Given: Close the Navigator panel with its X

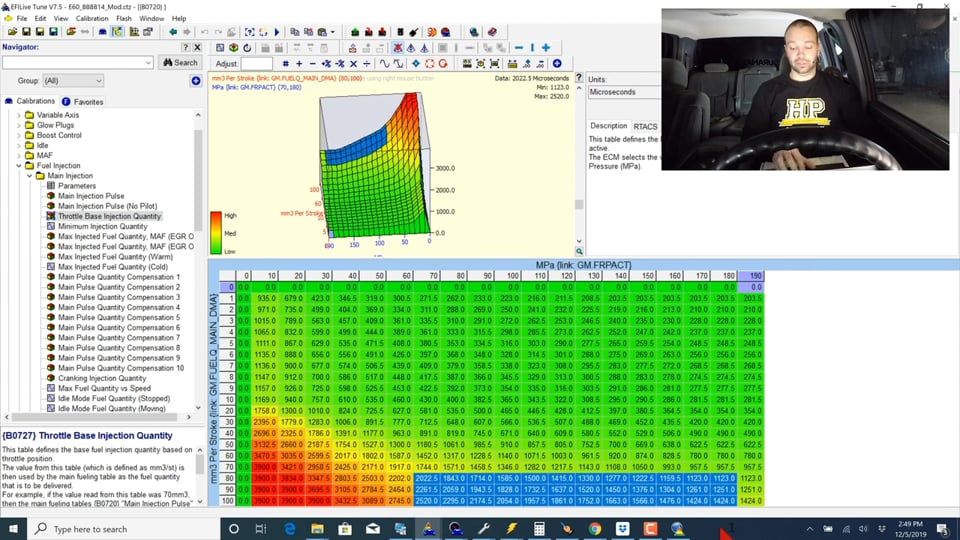Looking at the screenshot, I should [197, 47].
